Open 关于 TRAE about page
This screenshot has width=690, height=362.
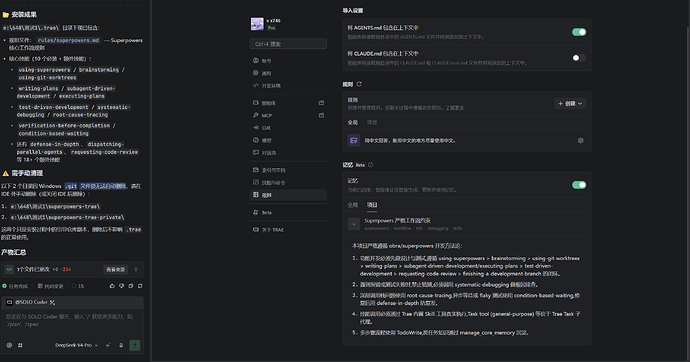click(x=288, y=230)
